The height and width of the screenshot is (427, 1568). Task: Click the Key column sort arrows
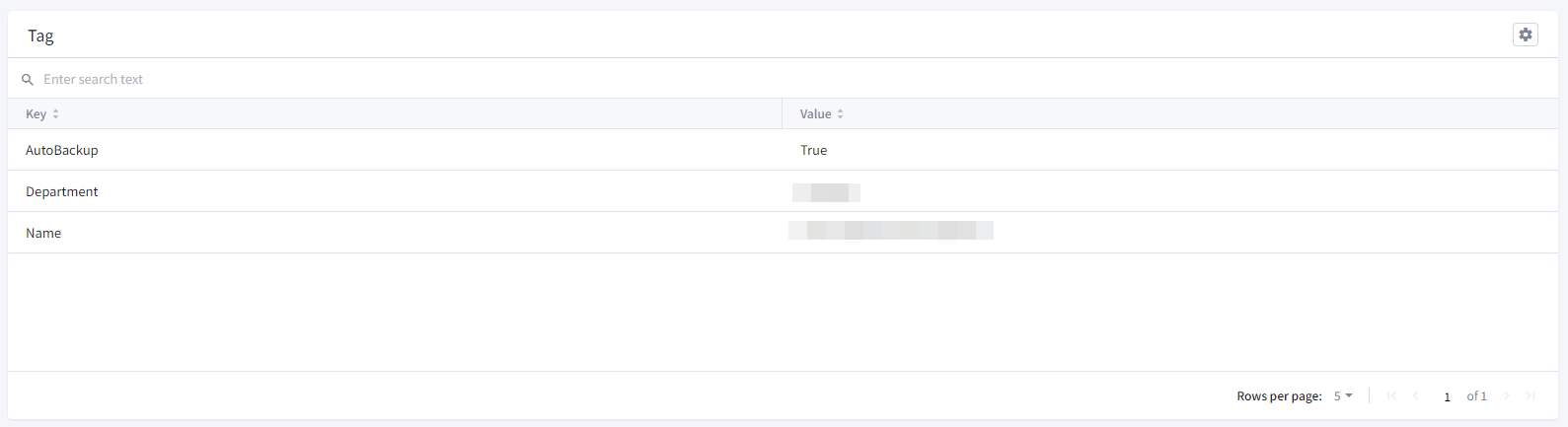(56, 114)
